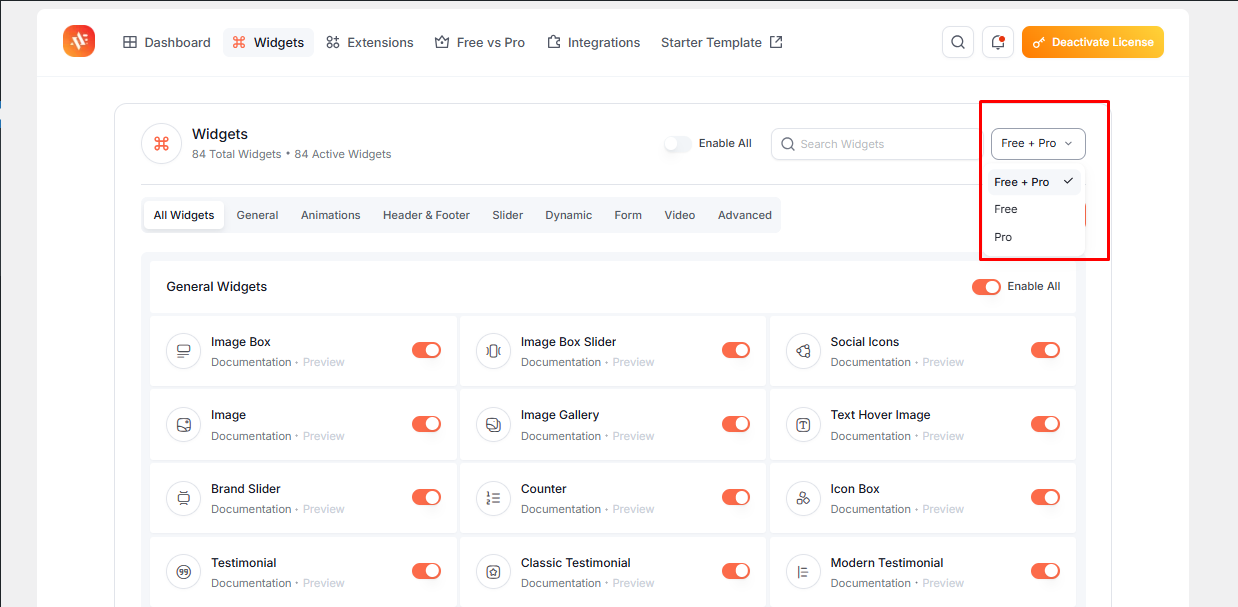Click the Image widget icon

point(183,425)
